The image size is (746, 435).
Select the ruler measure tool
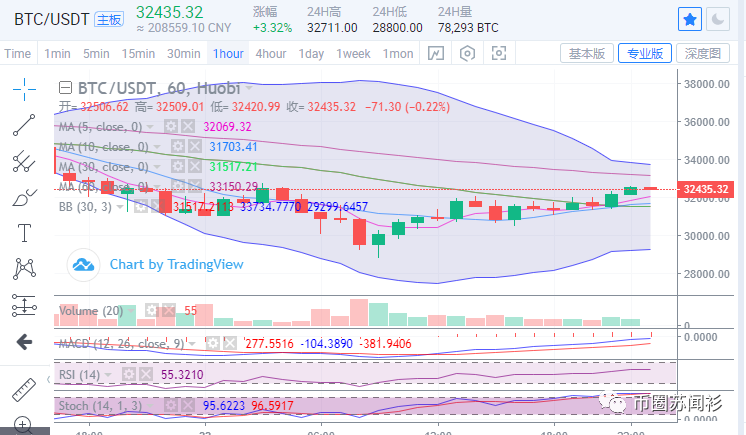click(24, 388)
